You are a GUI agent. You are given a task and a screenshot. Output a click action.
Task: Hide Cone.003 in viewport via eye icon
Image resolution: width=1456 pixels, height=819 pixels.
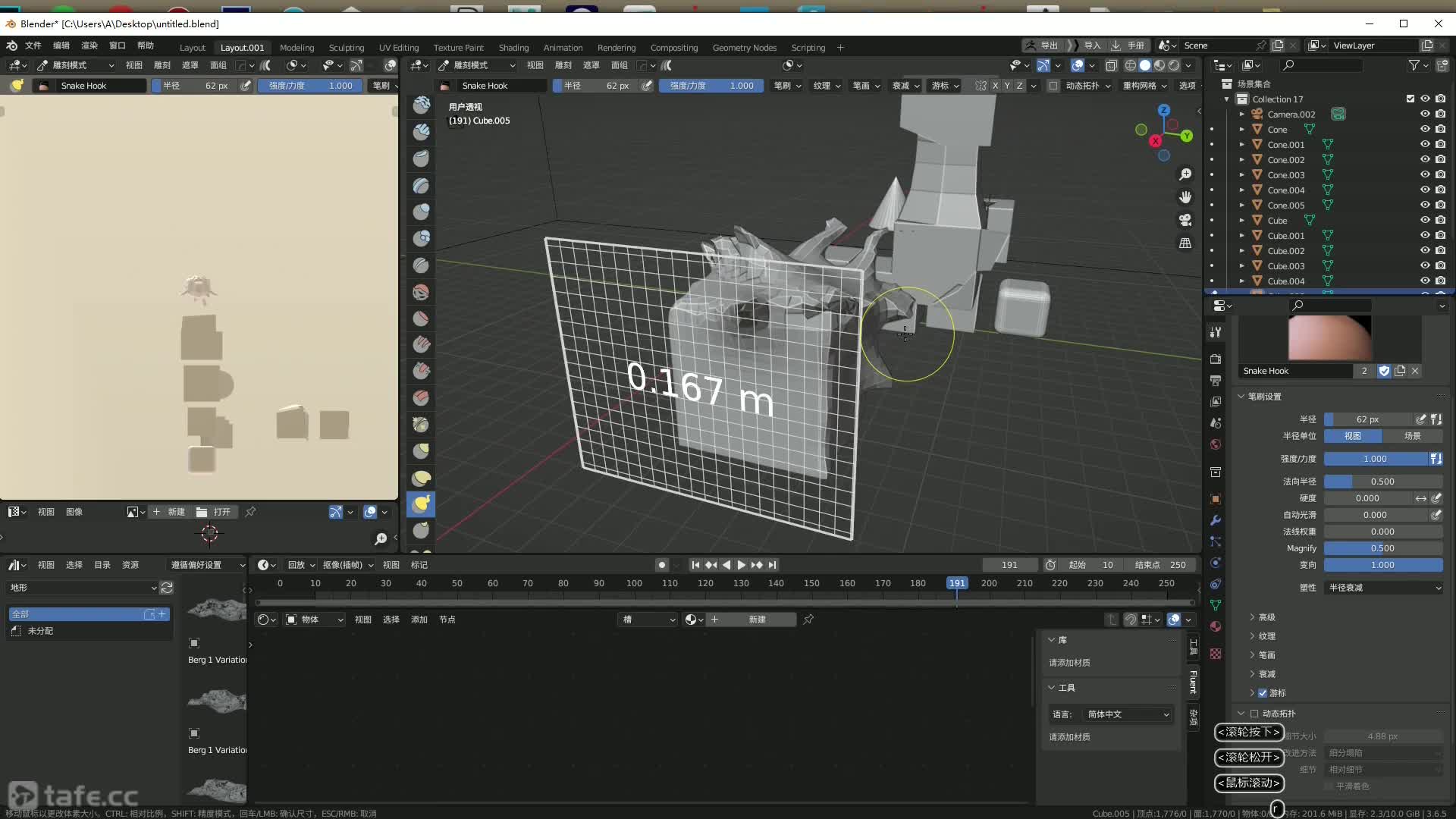(x=1425, y=175)
